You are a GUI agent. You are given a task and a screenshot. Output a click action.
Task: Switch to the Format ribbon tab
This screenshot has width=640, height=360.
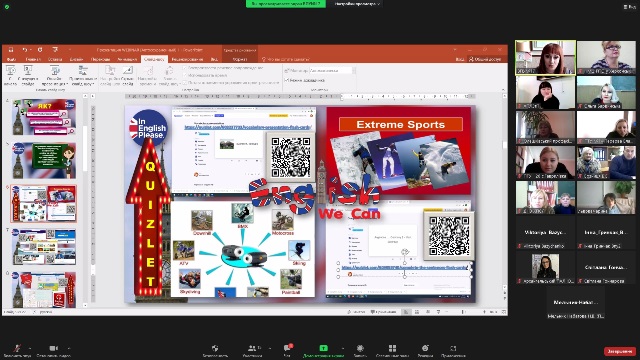tap(240, 59)
